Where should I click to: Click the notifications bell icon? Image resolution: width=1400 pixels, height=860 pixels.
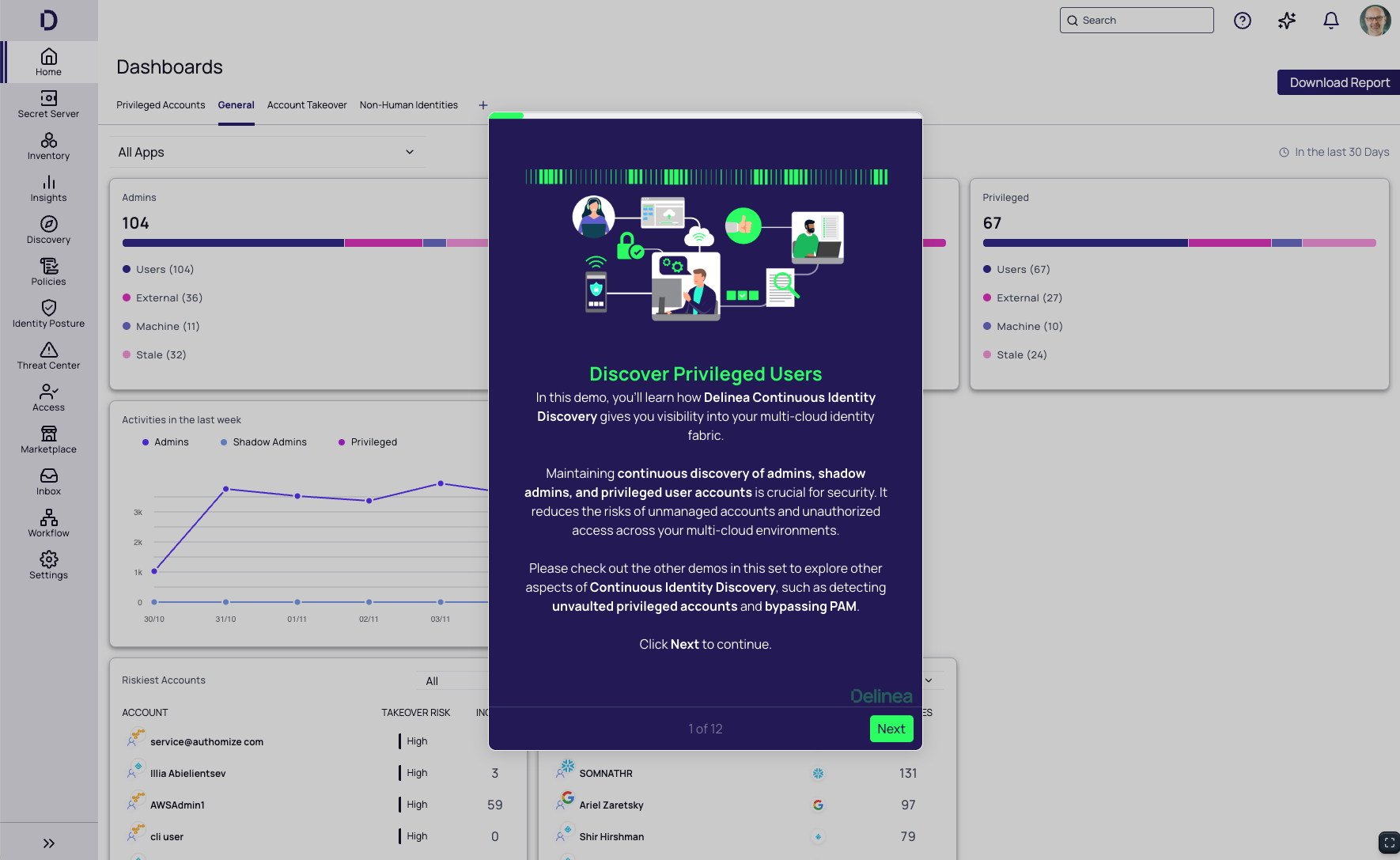(1330, 21)
